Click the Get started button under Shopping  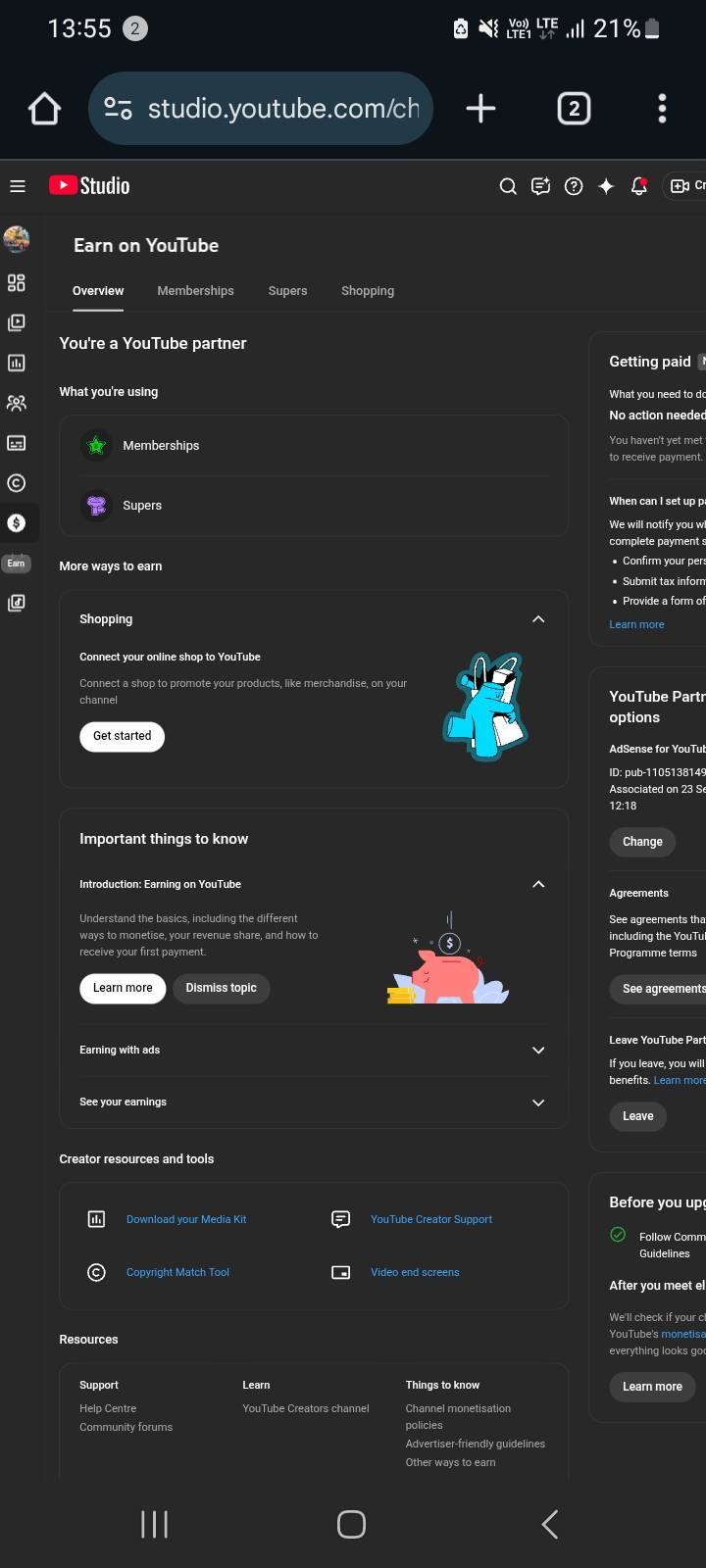(x=122, y=736)
